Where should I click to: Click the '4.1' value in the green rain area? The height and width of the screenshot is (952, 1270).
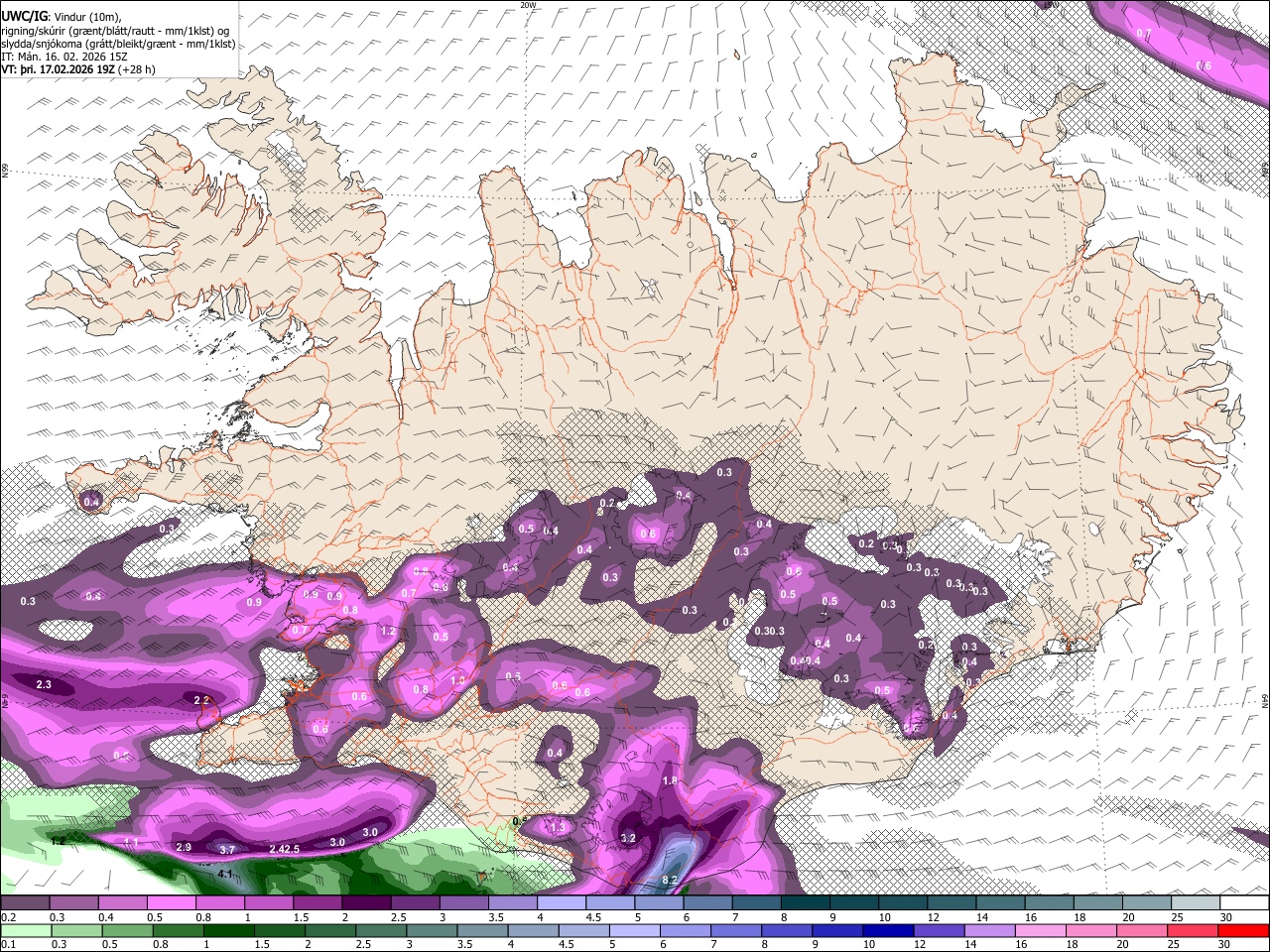tap(225, 874)
